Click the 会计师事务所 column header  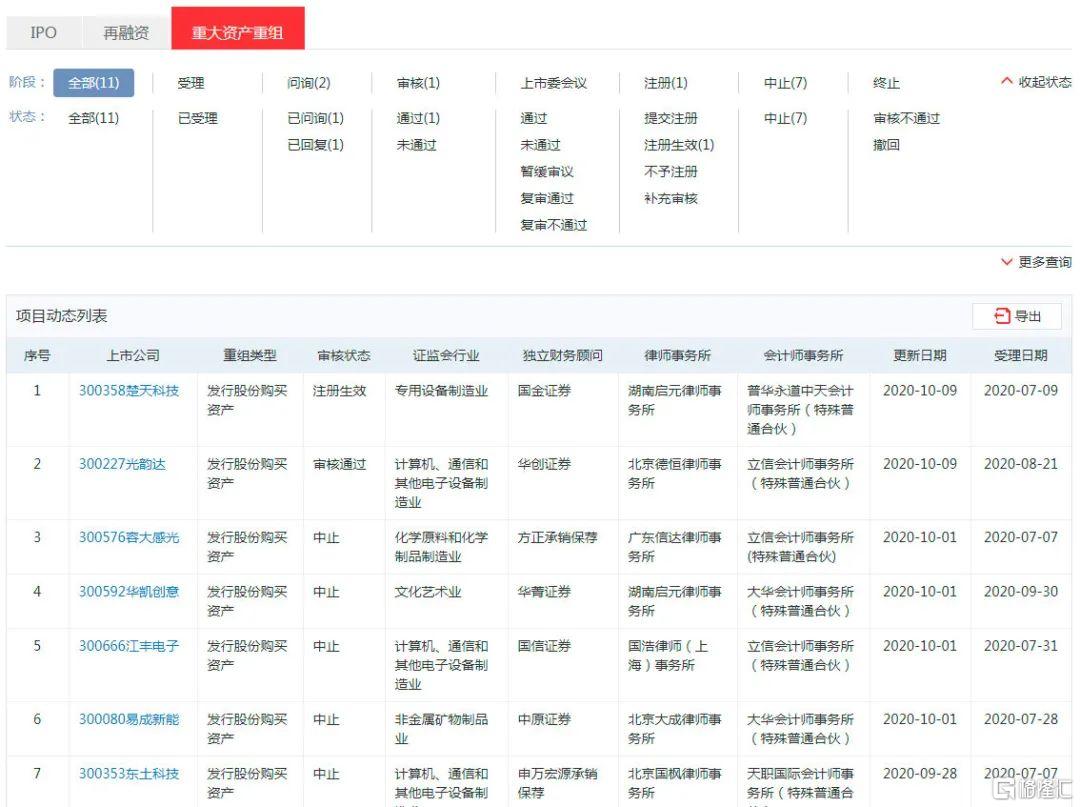pyautogui.click(x=803, y=355)
